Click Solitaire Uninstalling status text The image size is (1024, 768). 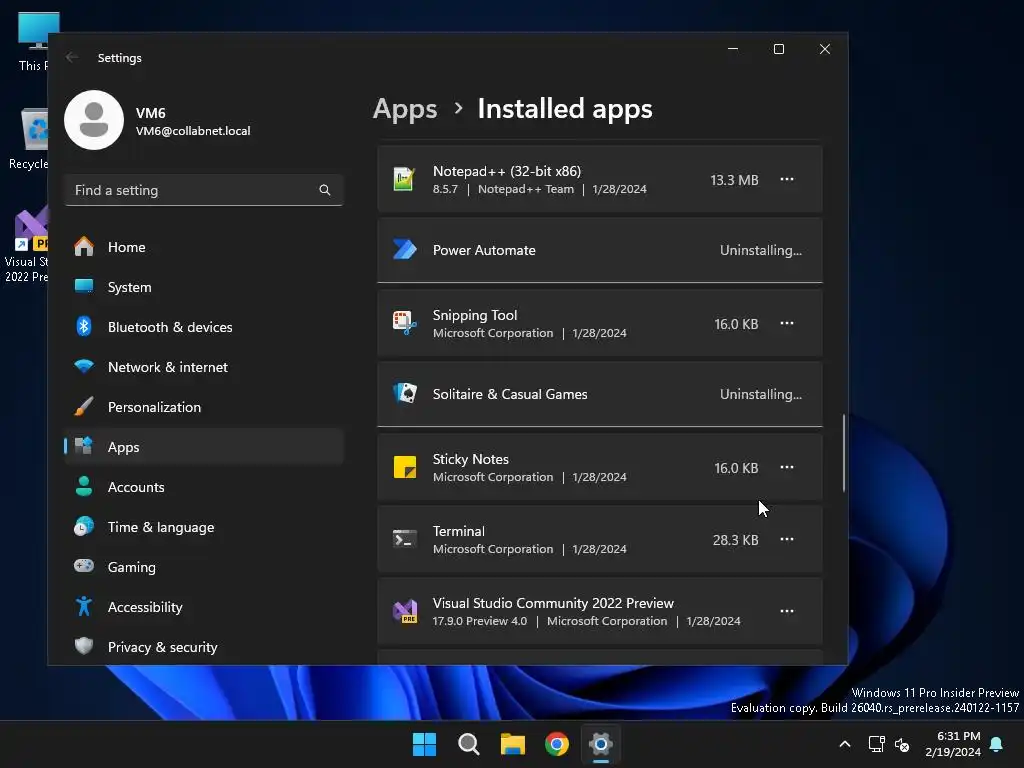tap(761, 394)
